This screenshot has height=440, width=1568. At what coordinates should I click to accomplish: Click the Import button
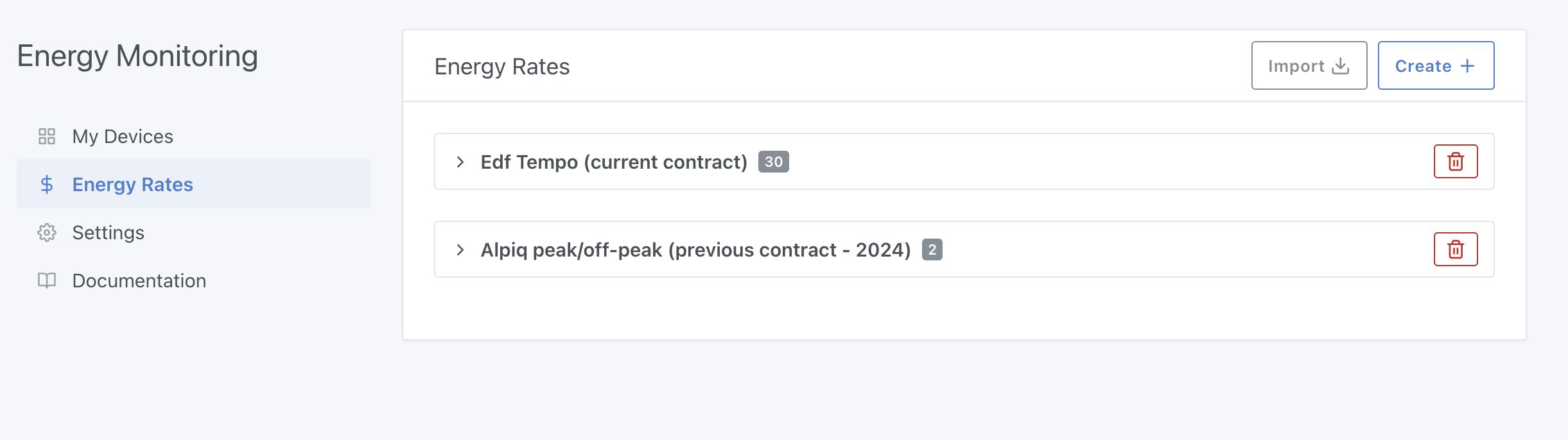pos(1308,65)
